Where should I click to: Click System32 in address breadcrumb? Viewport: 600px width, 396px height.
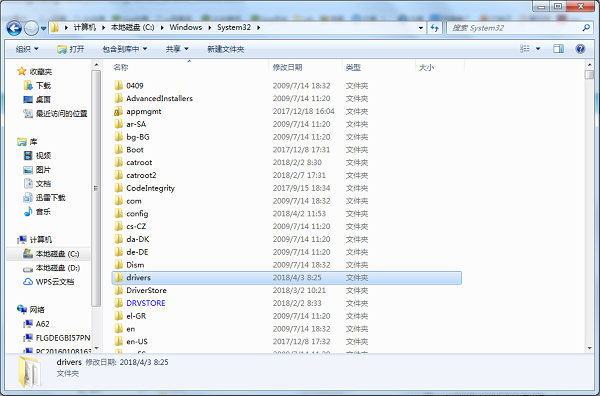pyautogui.click(x=234, y=27)
